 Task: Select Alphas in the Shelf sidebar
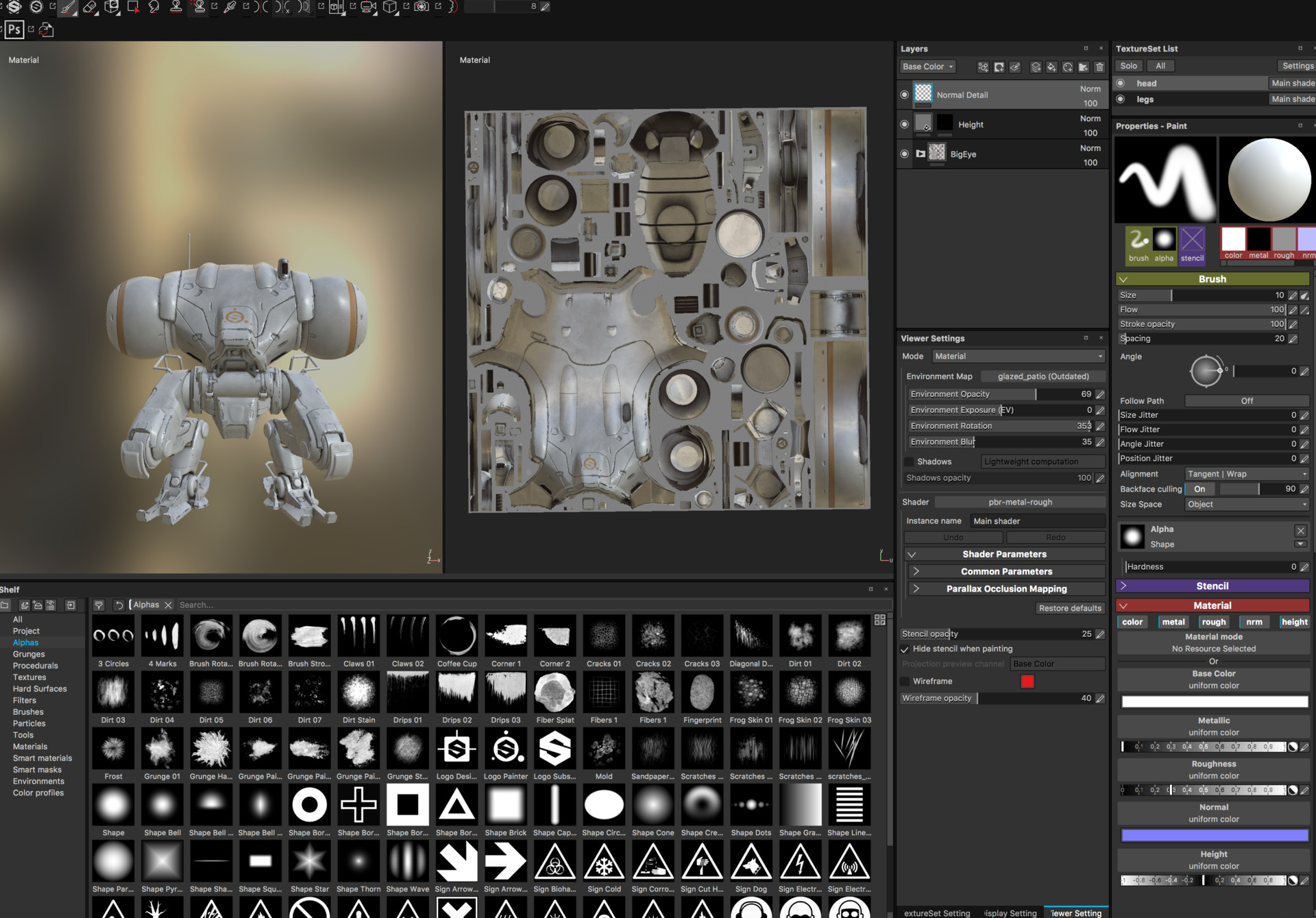(25, 642)
